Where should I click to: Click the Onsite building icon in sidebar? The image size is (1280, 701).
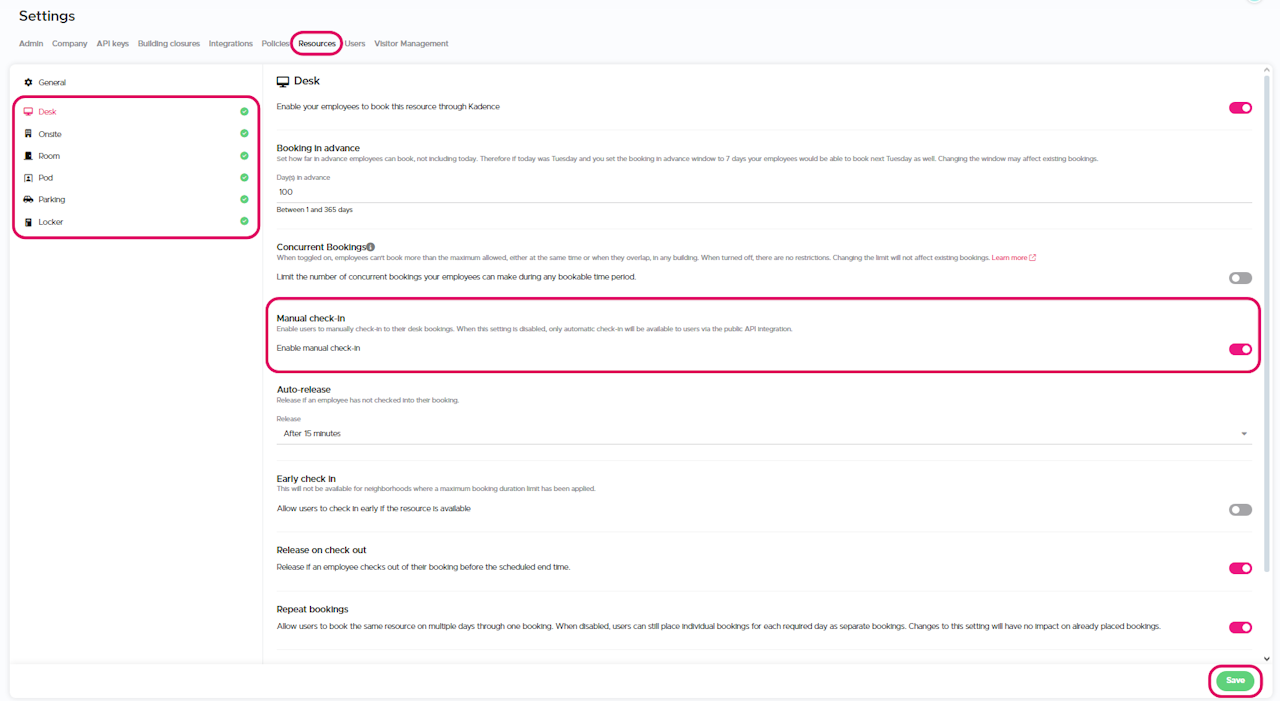tap(28, 134)
